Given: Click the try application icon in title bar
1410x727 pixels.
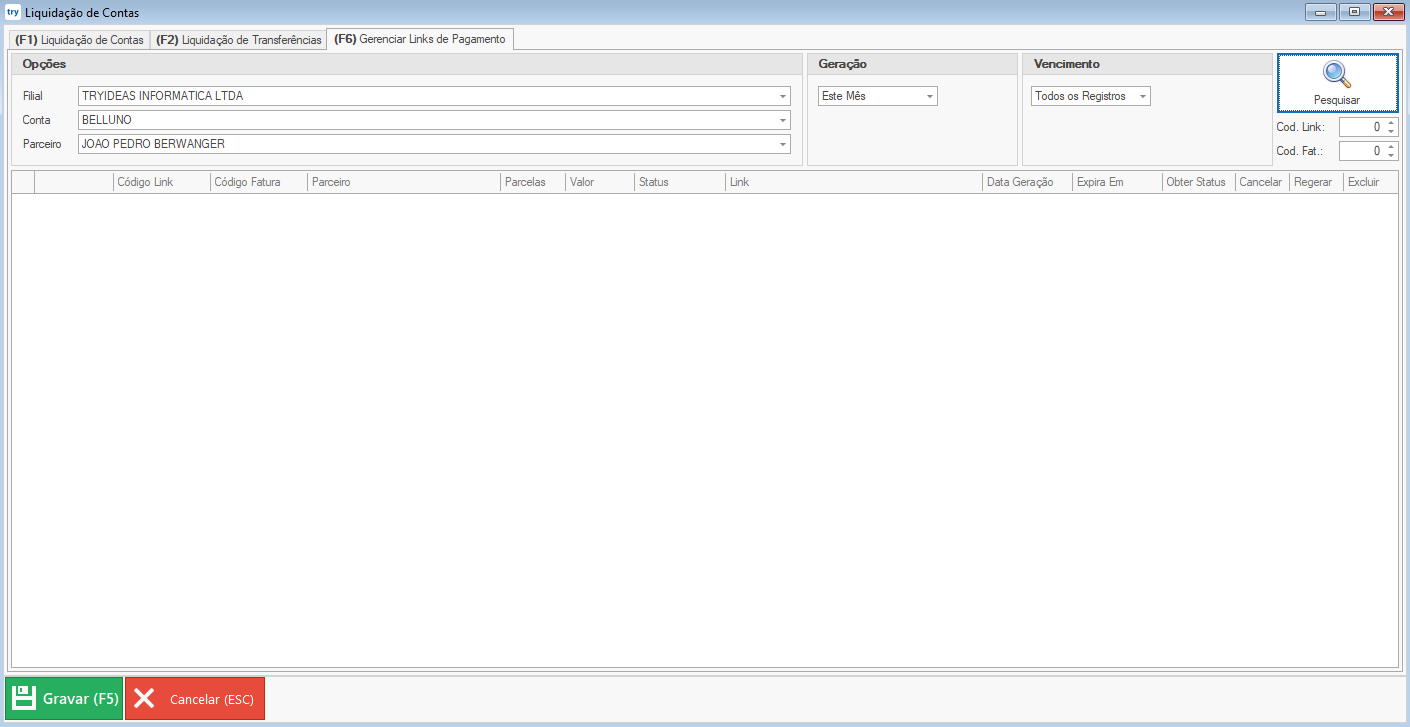Looking at the screenshot, I should point(13,13).
